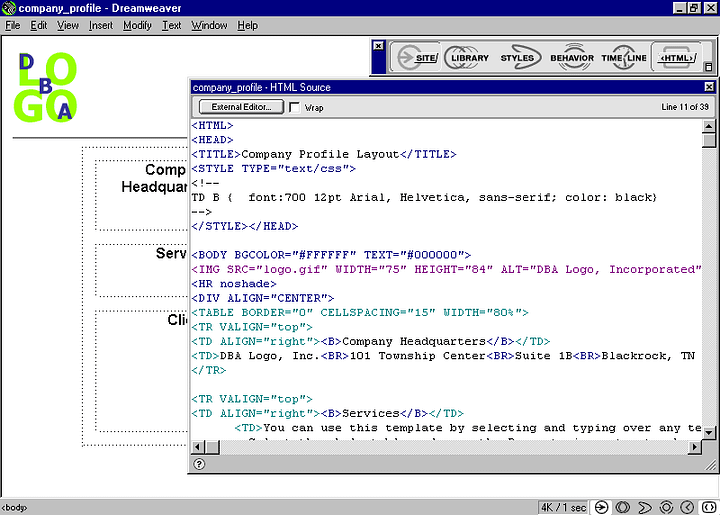
Task: Click the closing STYLE and HEAD line
Action: tap(245, 226)
